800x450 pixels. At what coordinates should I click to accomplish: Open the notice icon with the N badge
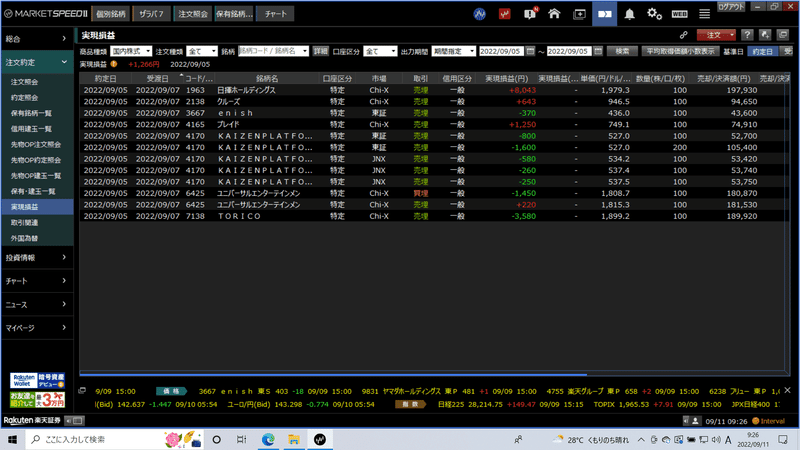click(x=530, y=14)
